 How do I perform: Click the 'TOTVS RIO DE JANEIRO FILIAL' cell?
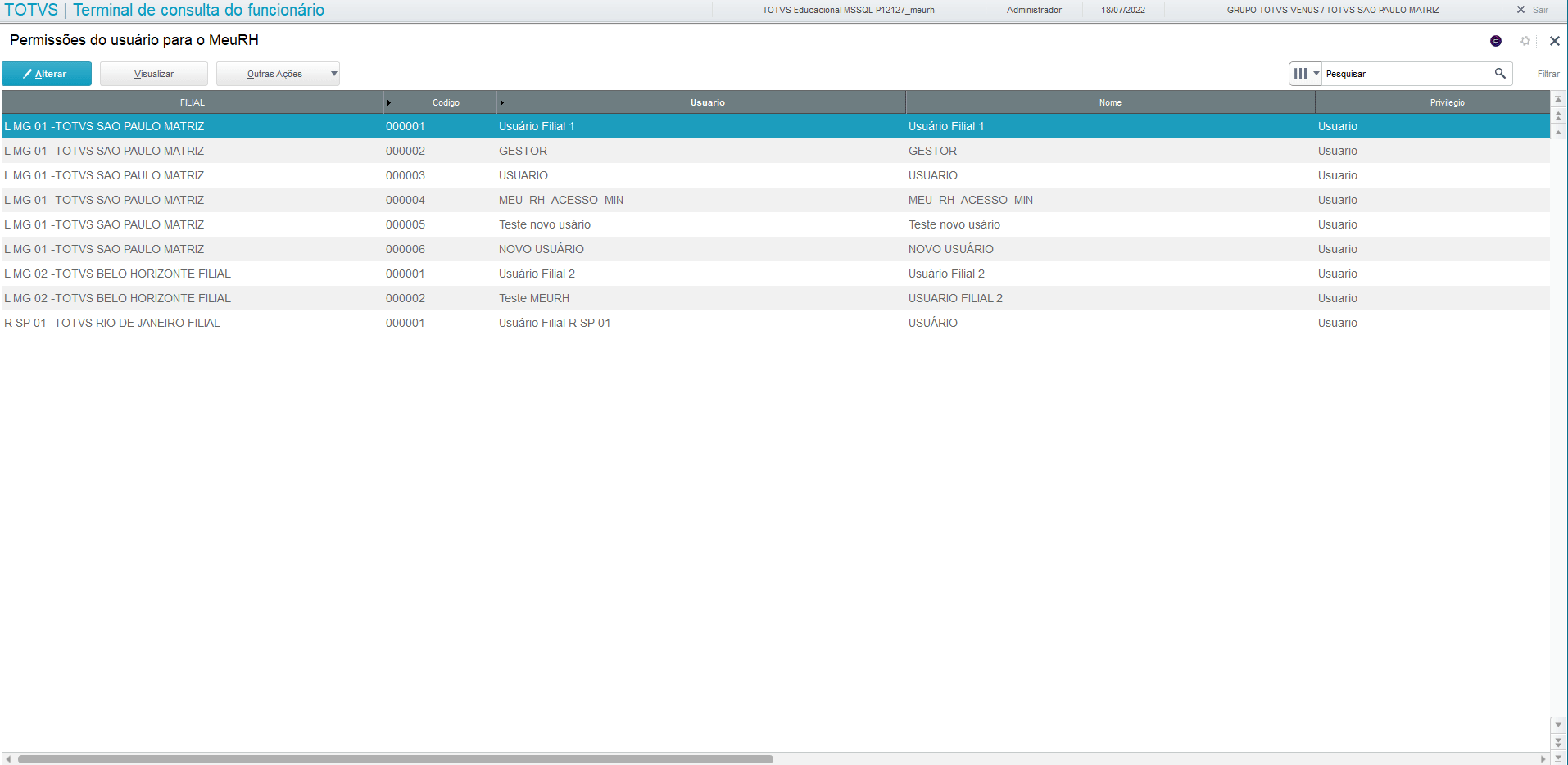[x=112, y=323]
